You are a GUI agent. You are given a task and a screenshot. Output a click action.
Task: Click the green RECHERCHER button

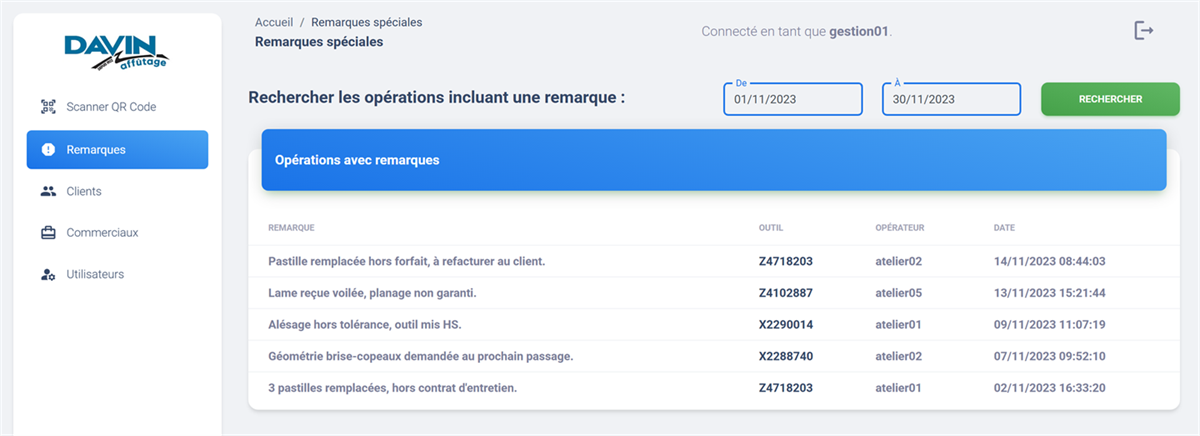[x=1110, y=99]
